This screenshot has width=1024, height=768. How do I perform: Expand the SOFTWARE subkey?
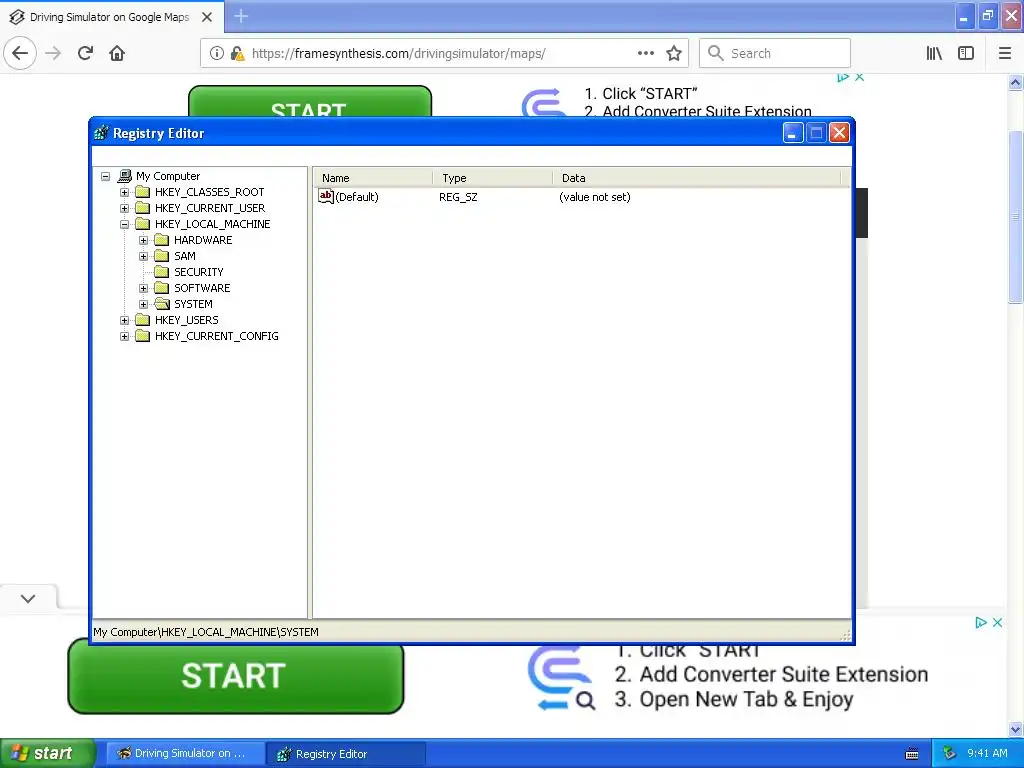pyautogui.click(x=144, y=288)
